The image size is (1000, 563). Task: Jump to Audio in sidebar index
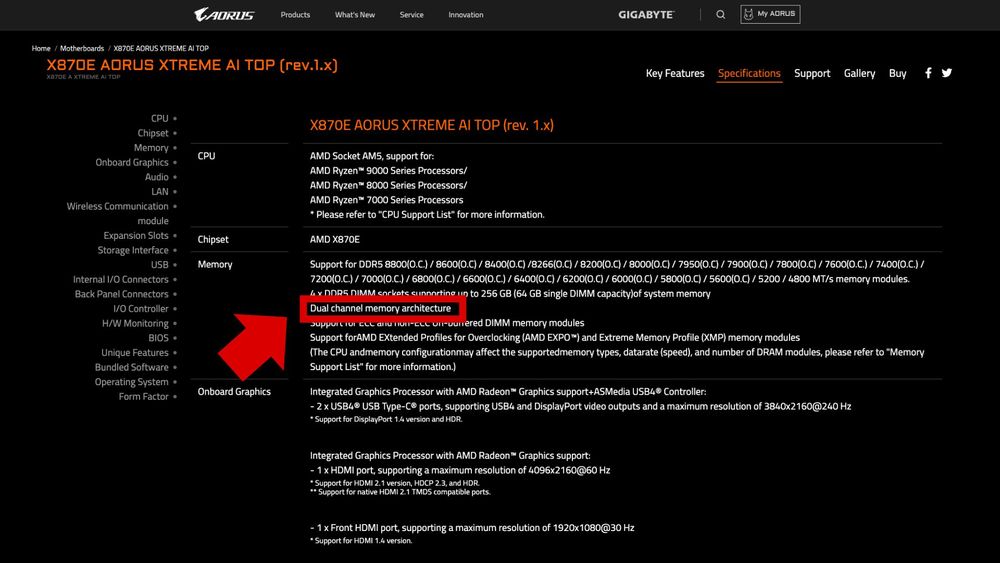[x=156, y=177]
